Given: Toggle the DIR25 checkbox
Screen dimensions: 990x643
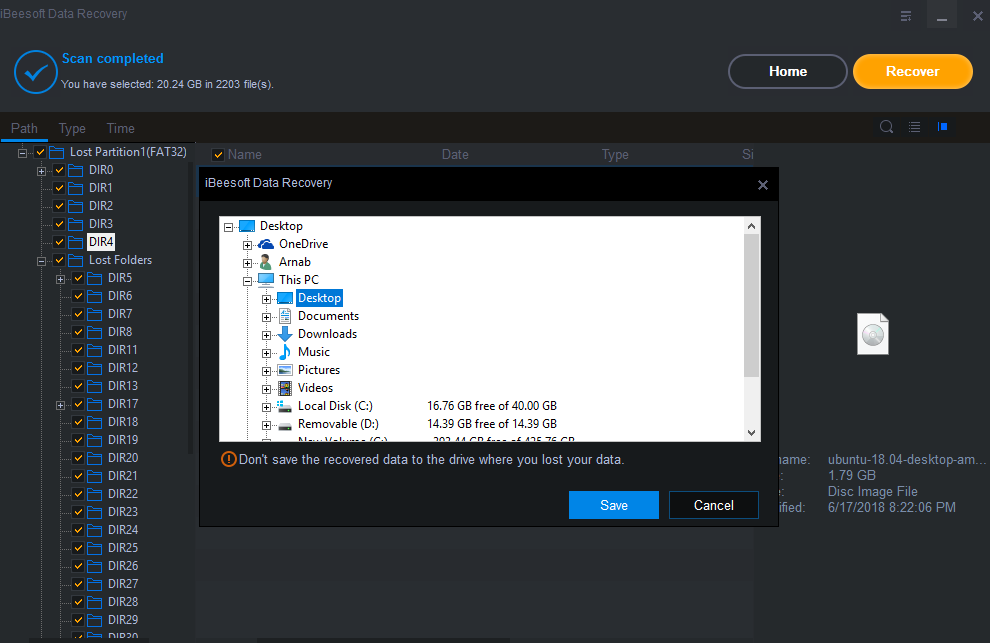Looking at the screenshot, I should 78,548.
